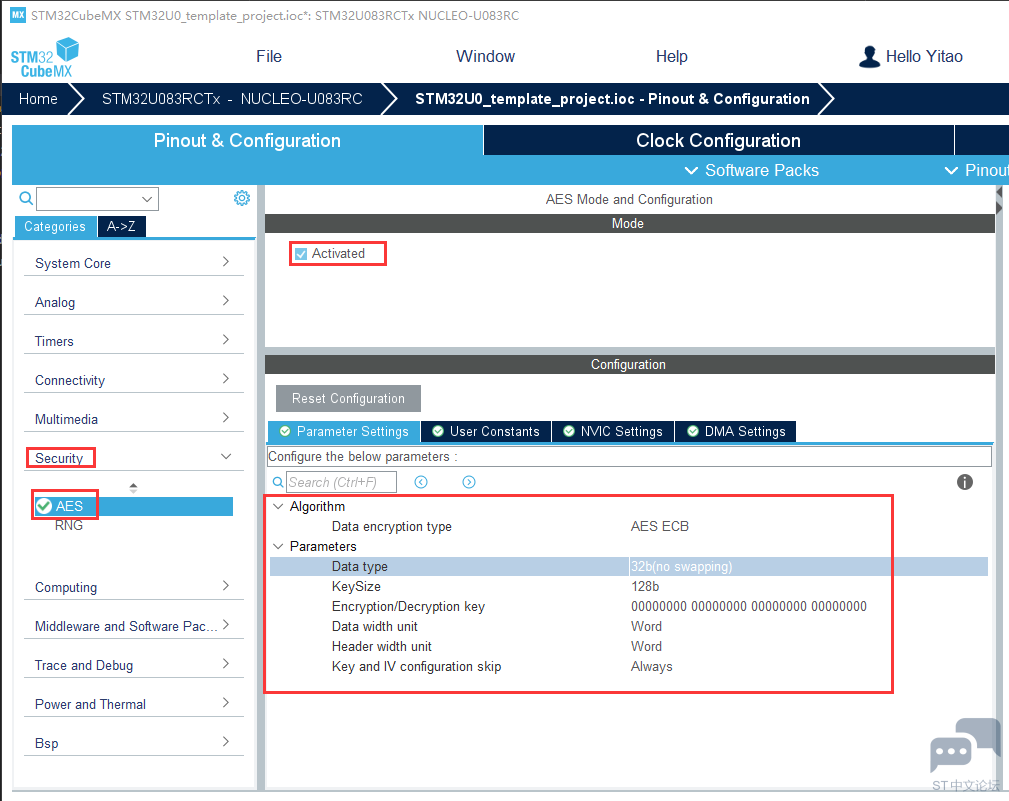Screen dimensions: 1009x801
Task: Select the A->Z tab
Action: coord(121,226)
